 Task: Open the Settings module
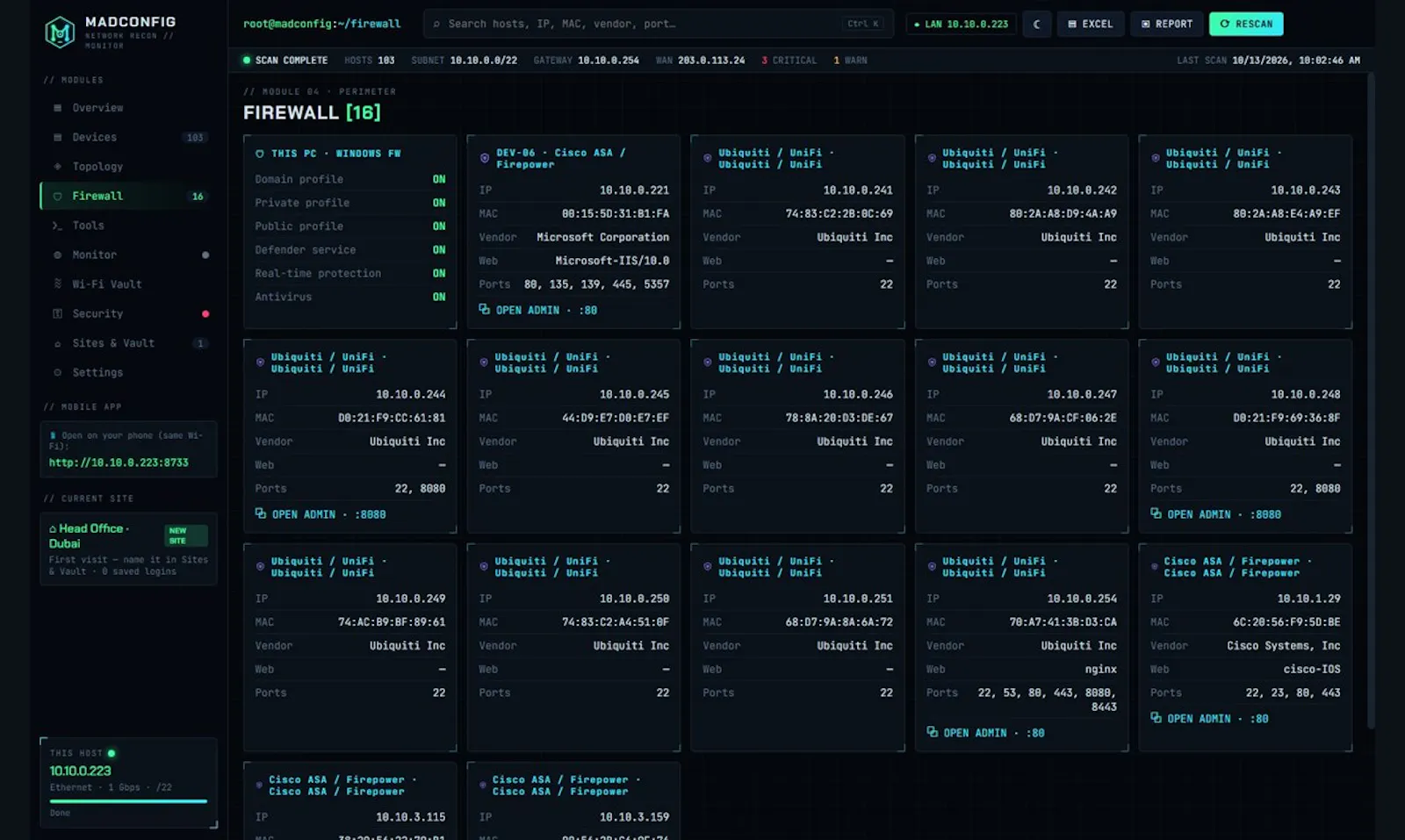tap(127, 372)
